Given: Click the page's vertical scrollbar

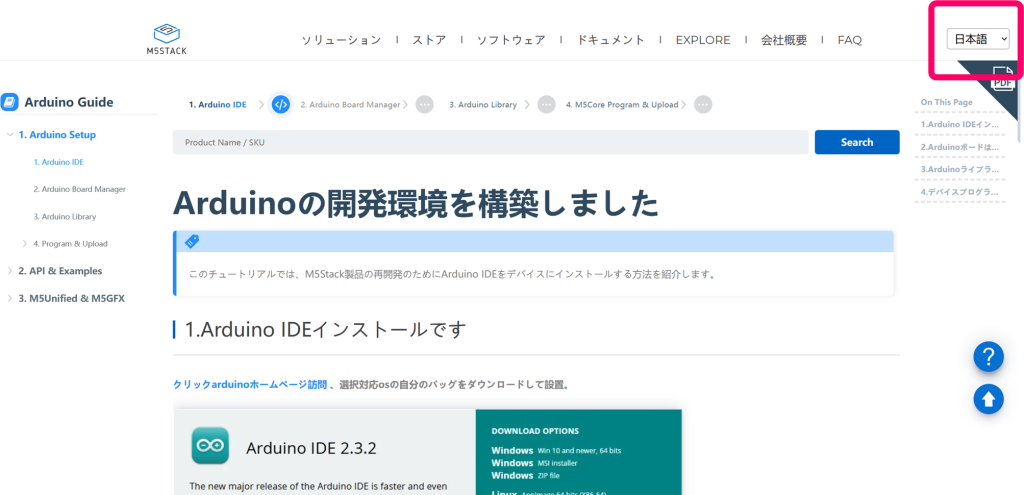Looking at the screenshot, I should 1019,103.
